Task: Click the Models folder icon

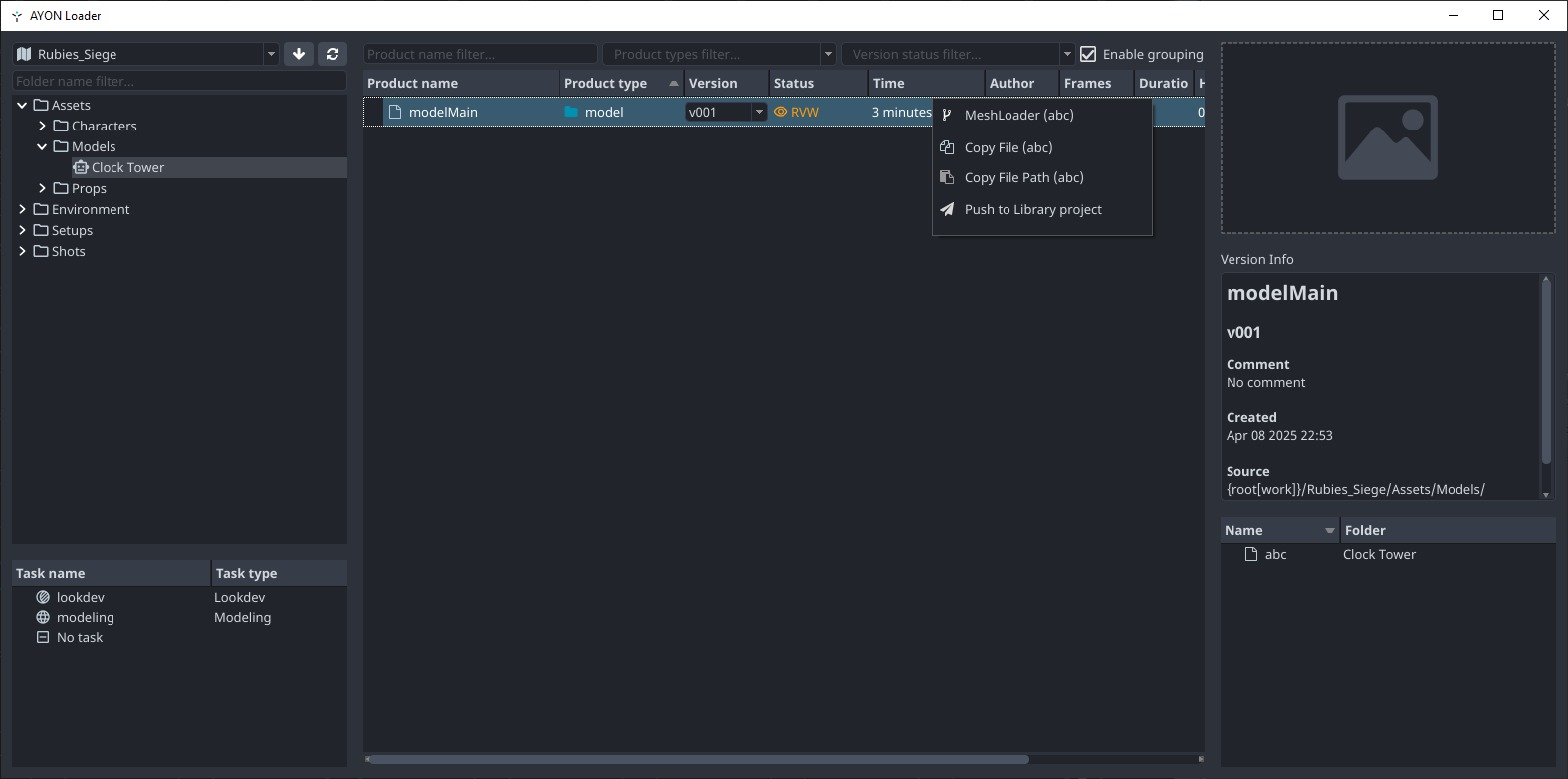Action: [x=61, y=146]
